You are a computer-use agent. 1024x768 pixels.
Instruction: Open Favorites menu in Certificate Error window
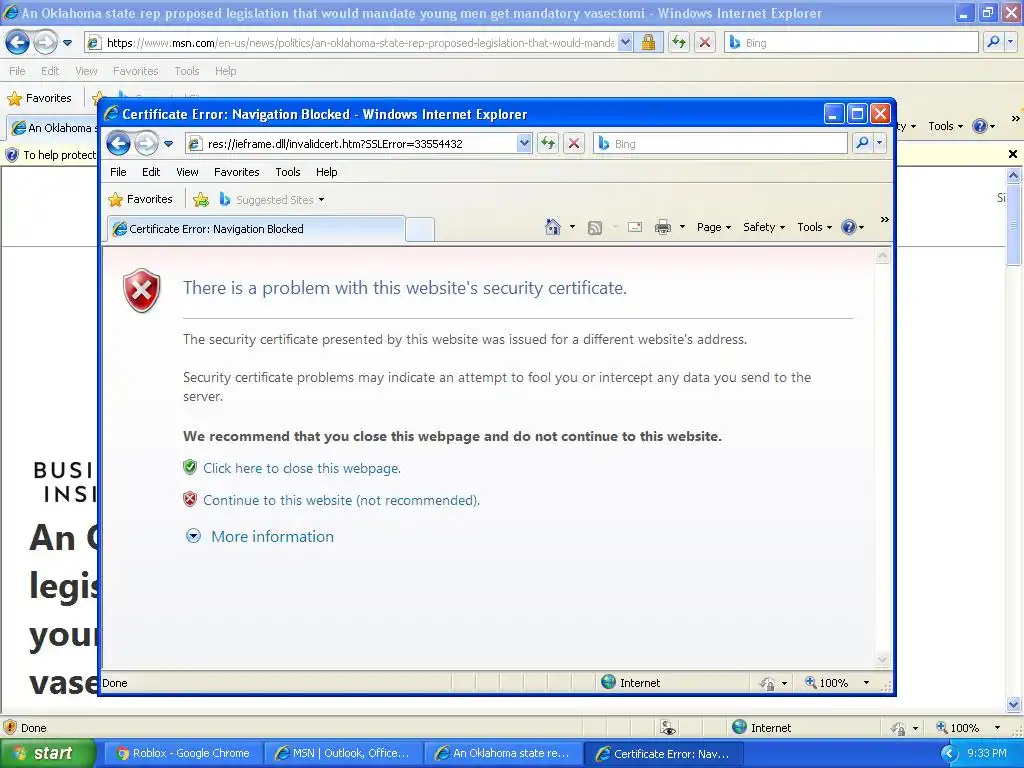click(x=236, y=172)
